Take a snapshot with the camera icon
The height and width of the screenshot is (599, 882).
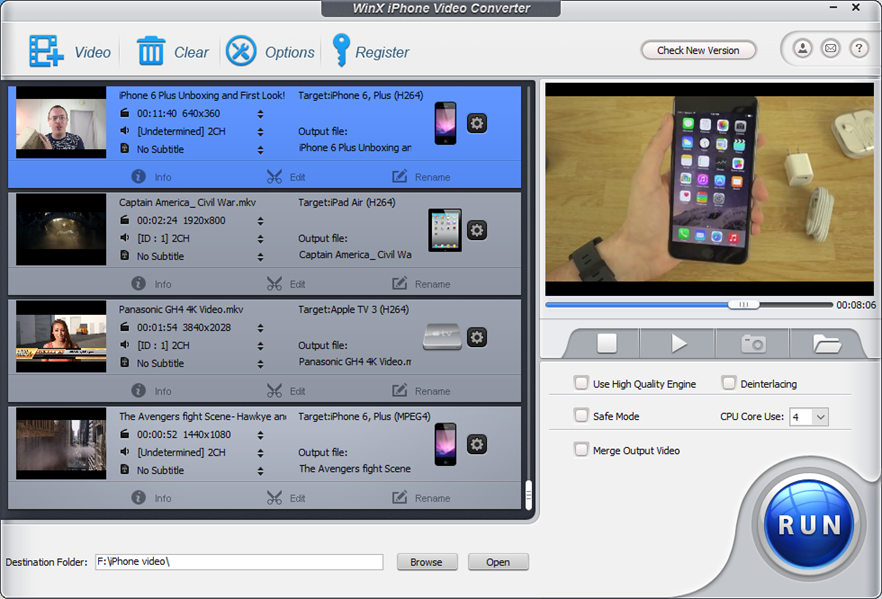[753, 343]
